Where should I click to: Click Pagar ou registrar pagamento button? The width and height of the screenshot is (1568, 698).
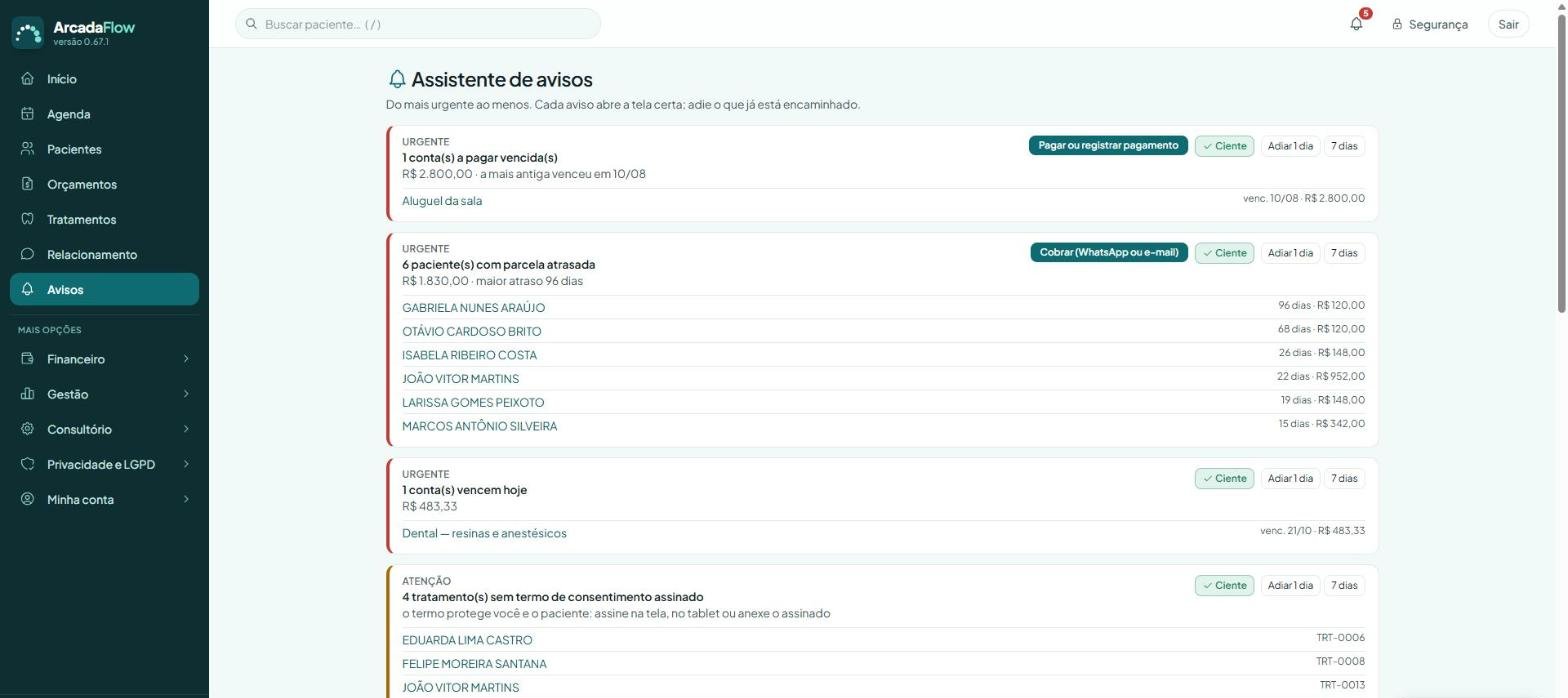click(x=1108, y=146)
